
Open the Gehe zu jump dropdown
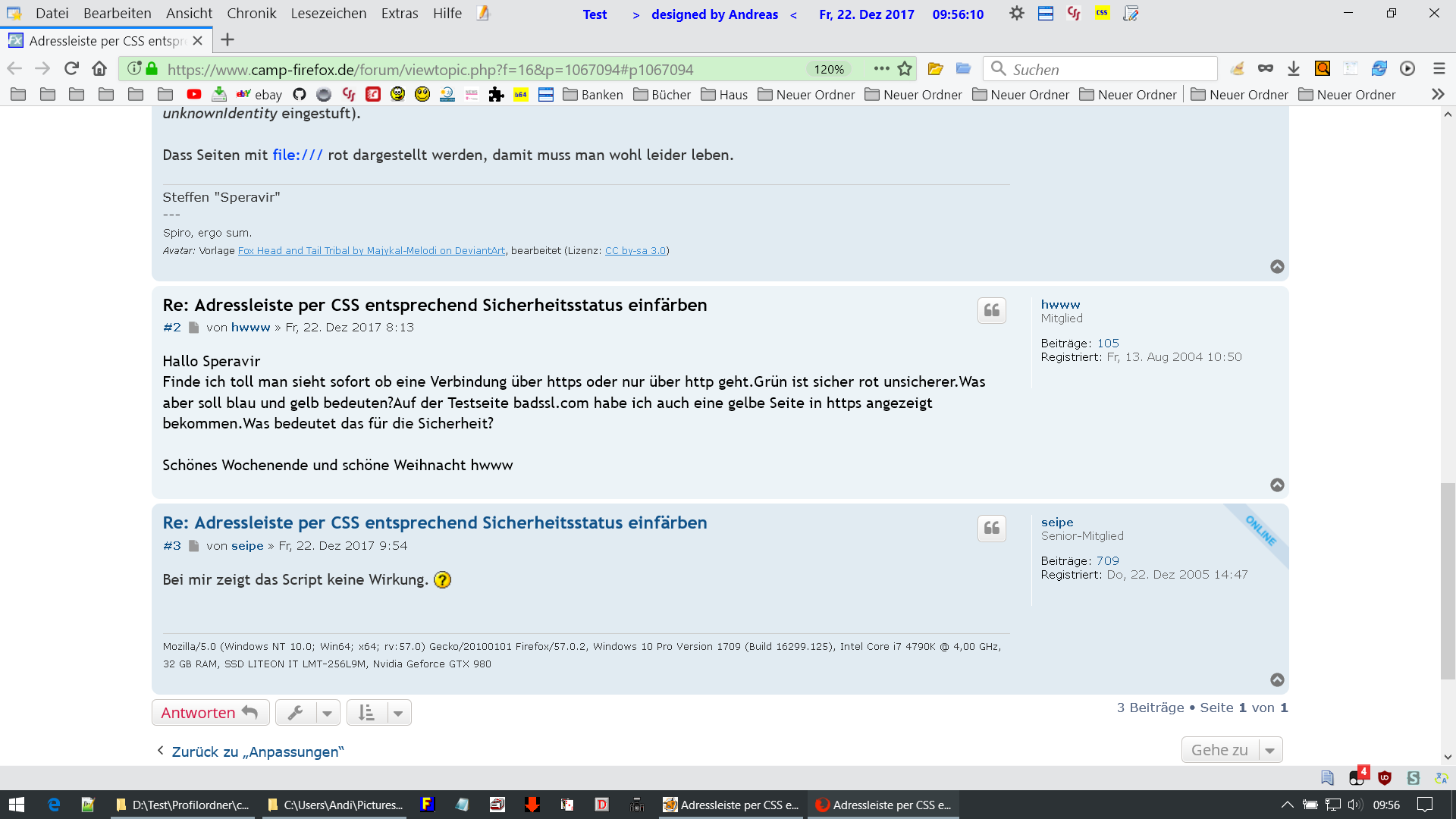pos(1232,750)
